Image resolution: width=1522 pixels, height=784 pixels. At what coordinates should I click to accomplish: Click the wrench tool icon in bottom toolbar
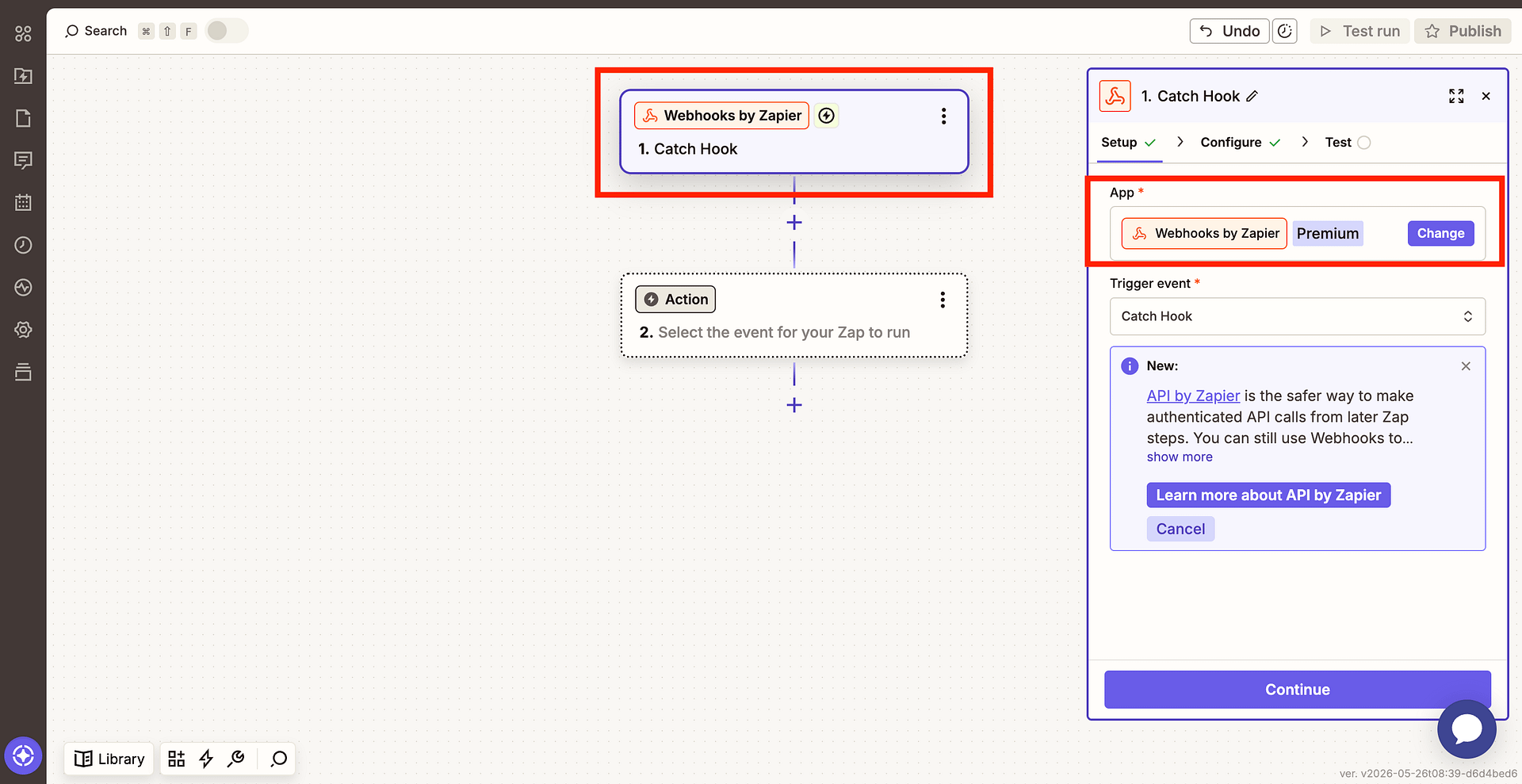pyautogui.click(x=235, y=759)
